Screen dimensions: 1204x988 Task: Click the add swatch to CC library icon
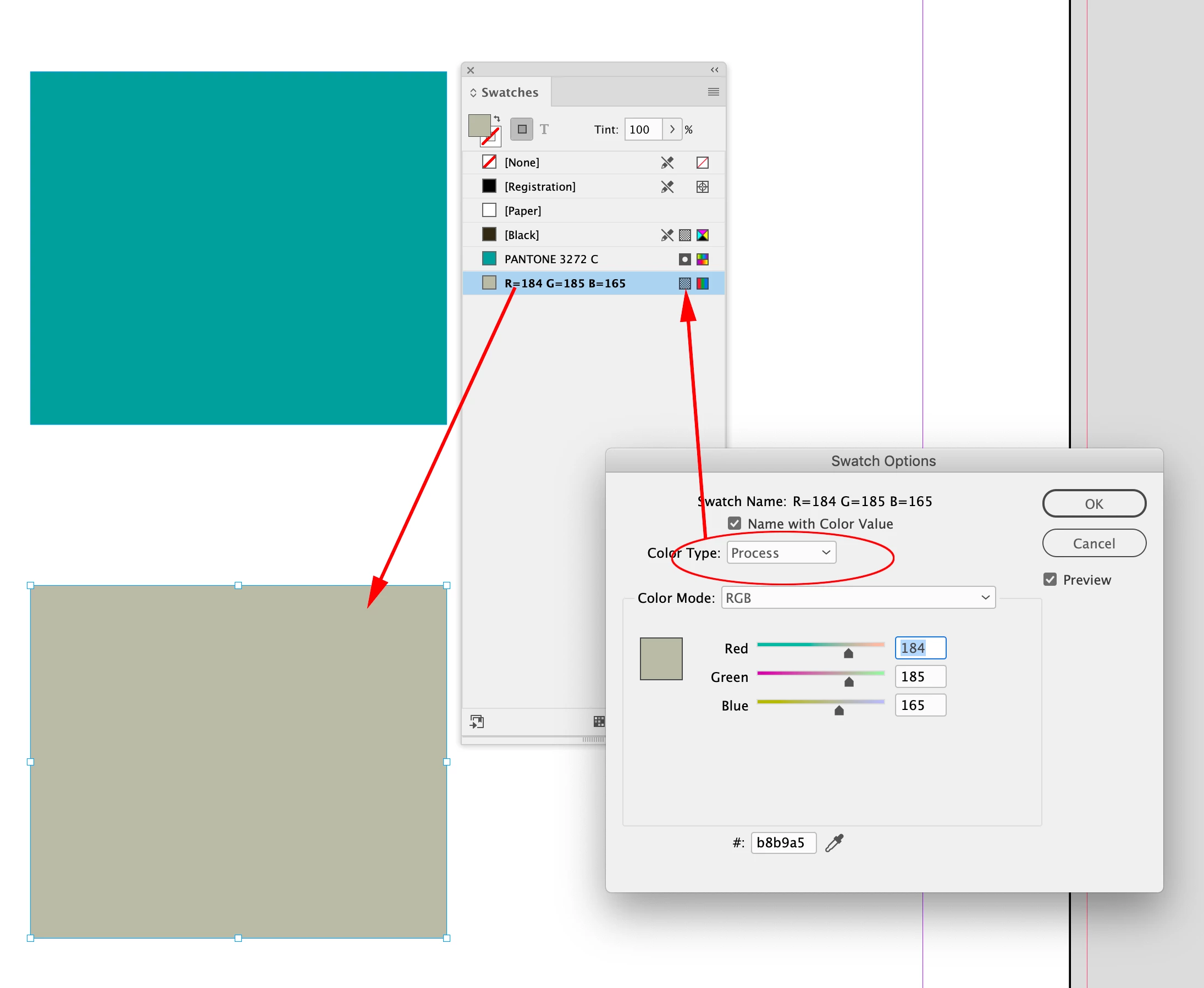point(477,721)
